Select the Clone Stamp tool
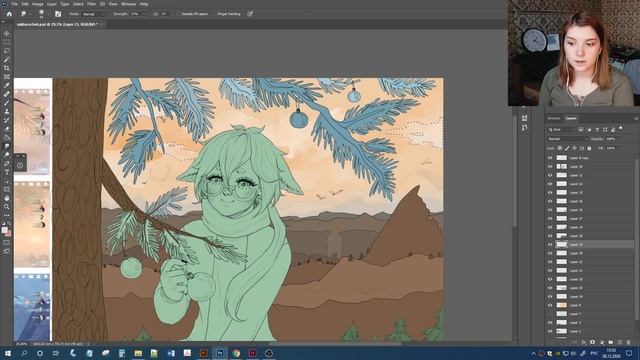This screenshot has height=360, width=640. 7,111
